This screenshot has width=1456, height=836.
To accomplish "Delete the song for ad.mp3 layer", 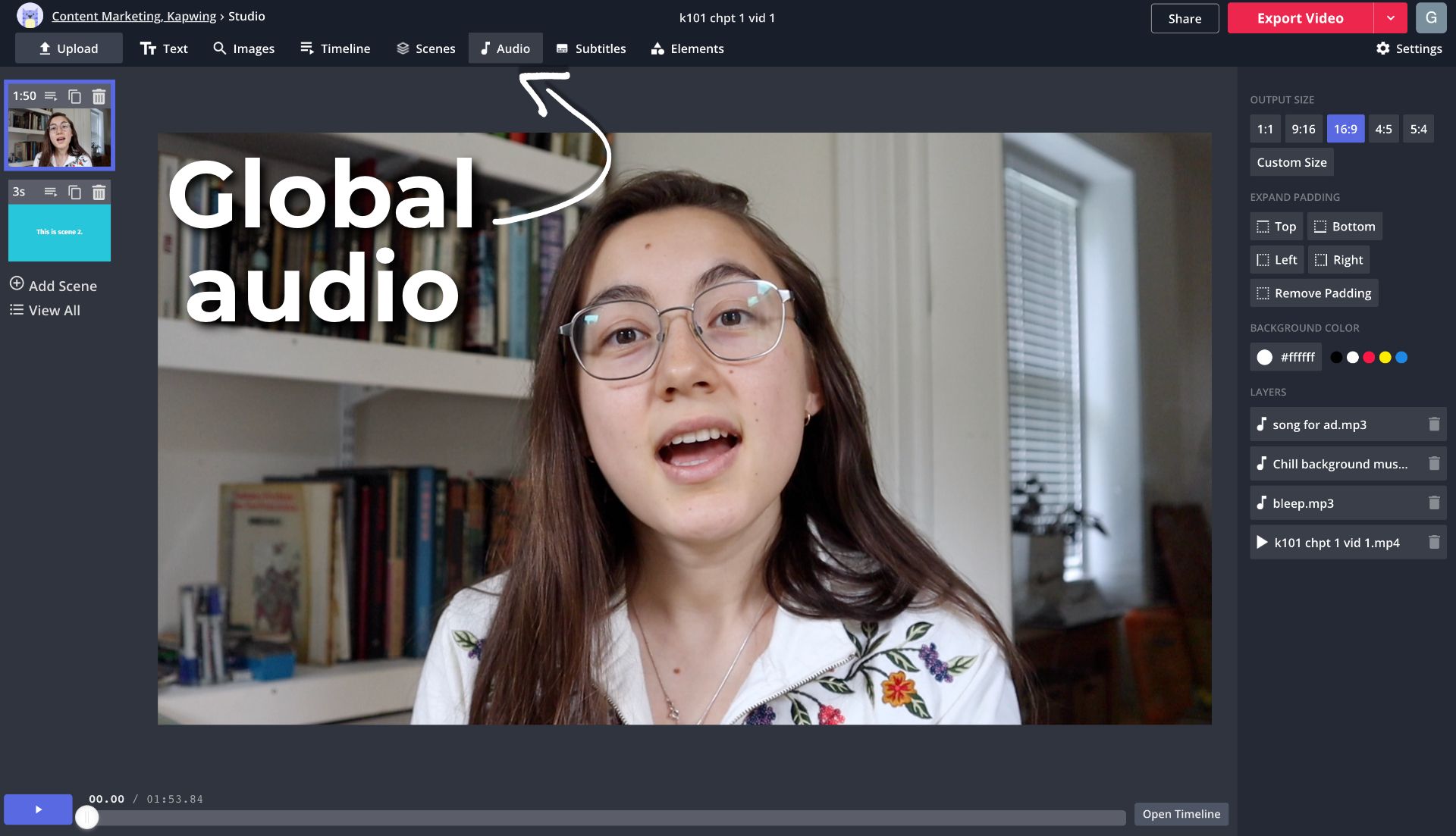I will [1433, 424].
